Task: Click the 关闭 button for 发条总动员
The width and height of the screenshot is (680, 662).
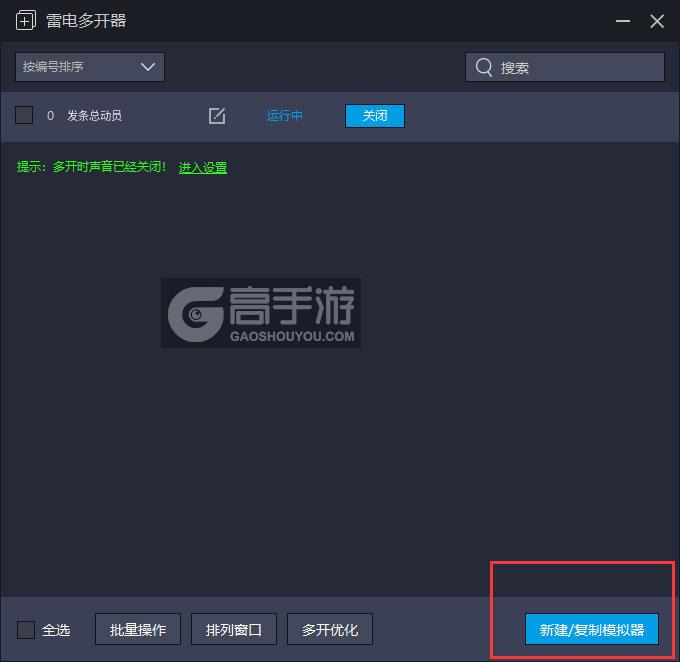Action: [x=375, y=116]
